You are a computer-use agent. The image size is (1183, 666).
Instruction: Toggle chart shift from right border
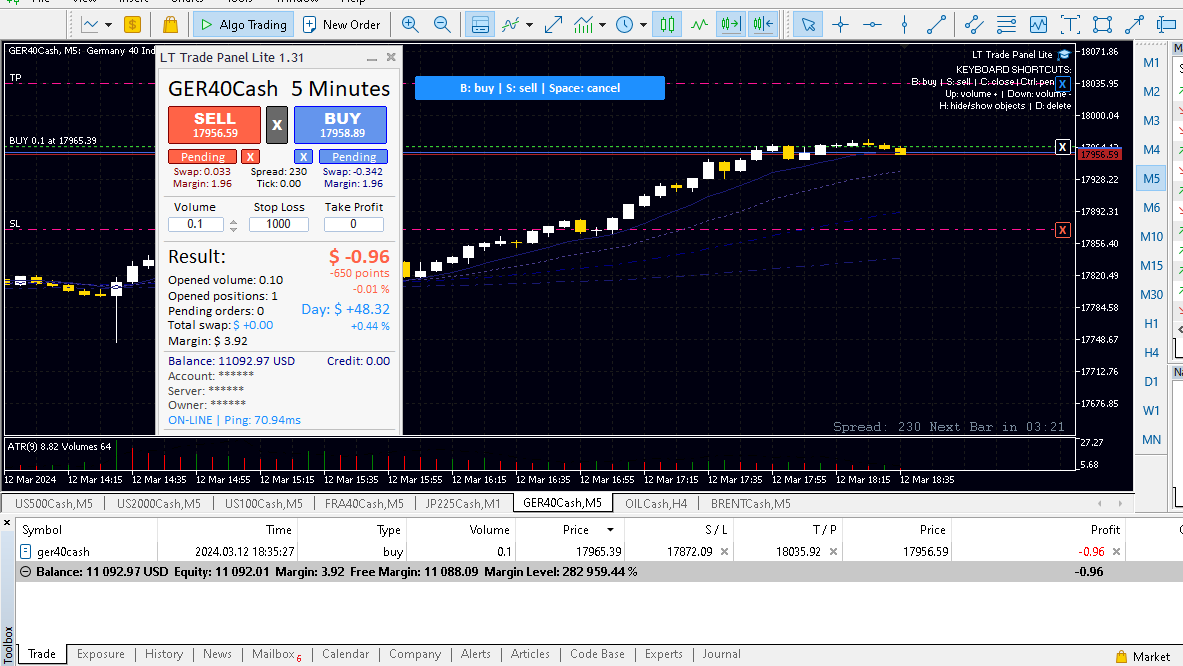763,25
